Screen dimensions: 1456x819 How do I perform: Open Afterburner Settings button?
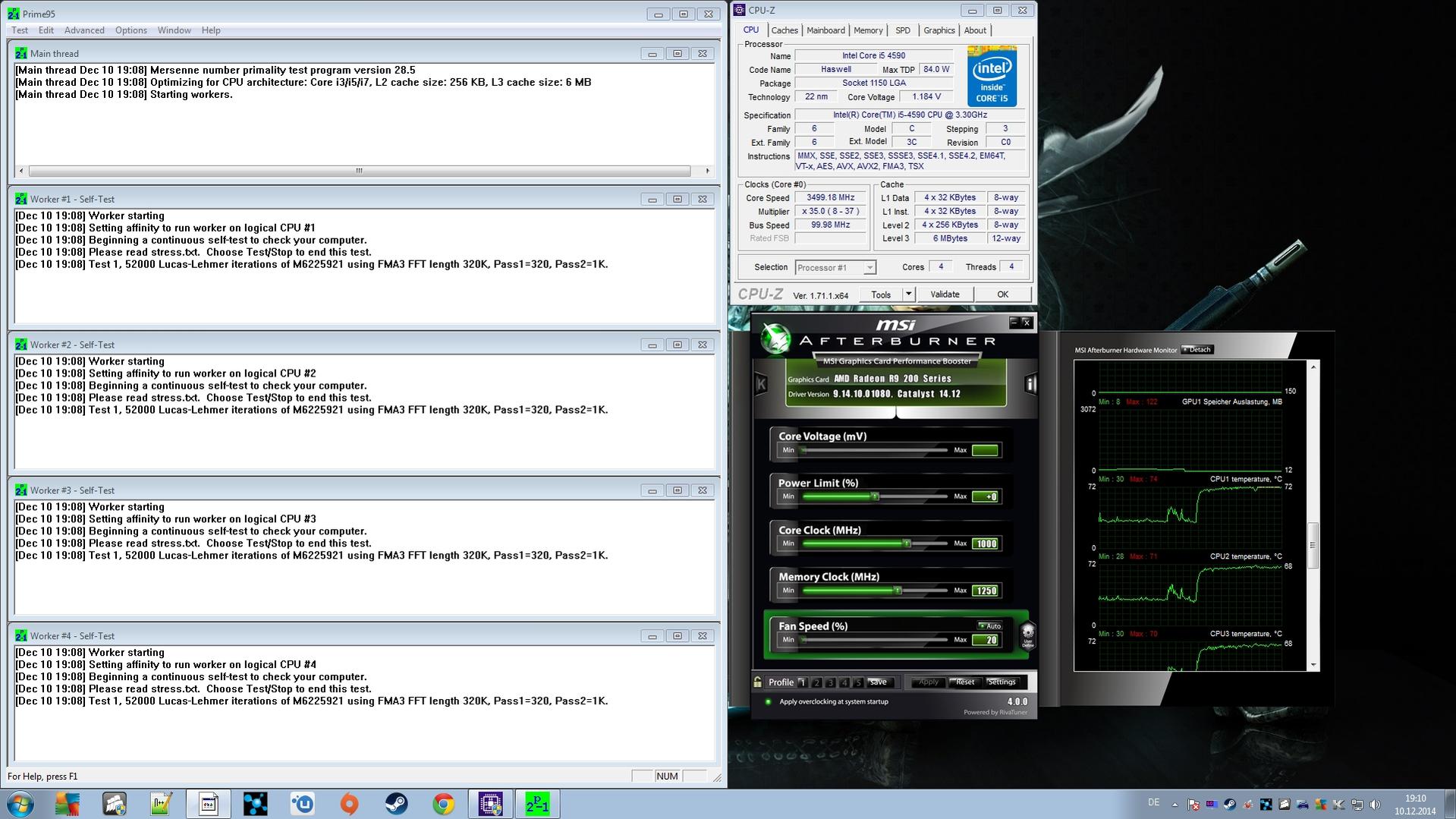coord(1002,682)
